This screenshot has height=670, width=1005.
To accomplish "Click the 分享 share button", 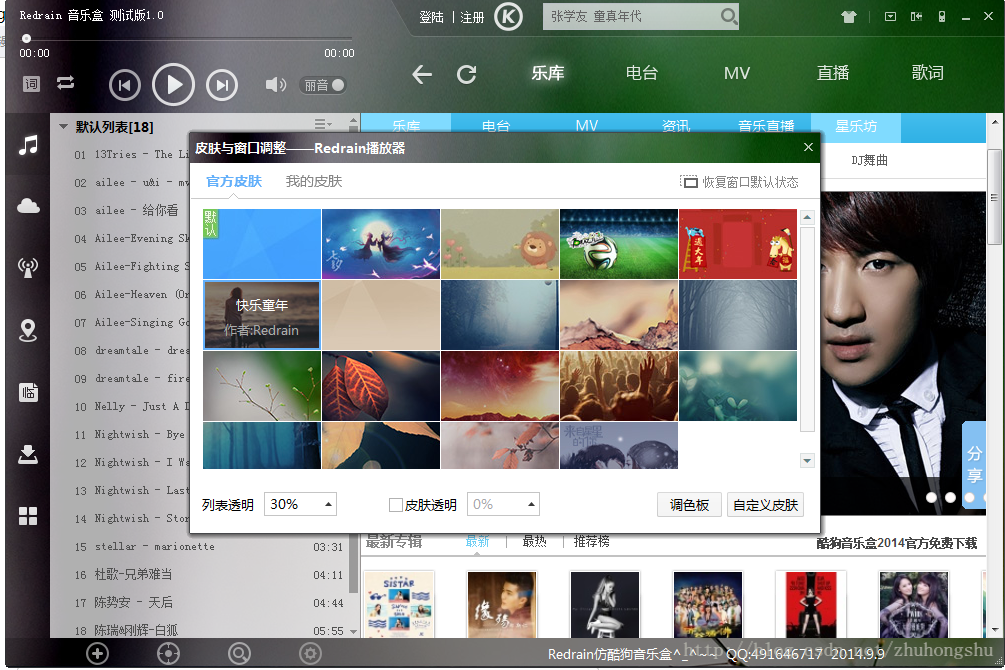I will (x=974, y=465).
